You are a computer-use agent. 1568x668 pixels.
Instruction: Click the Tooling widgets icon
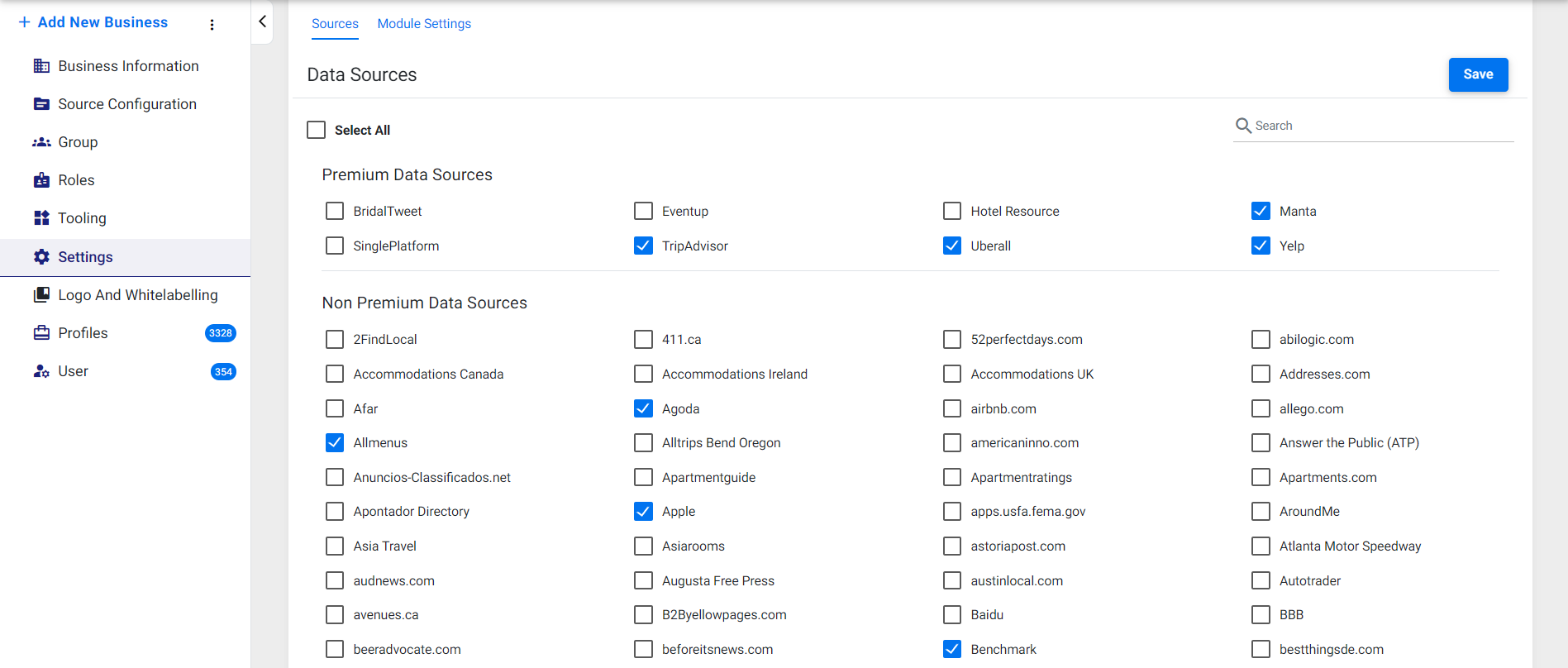pos(41,218)
